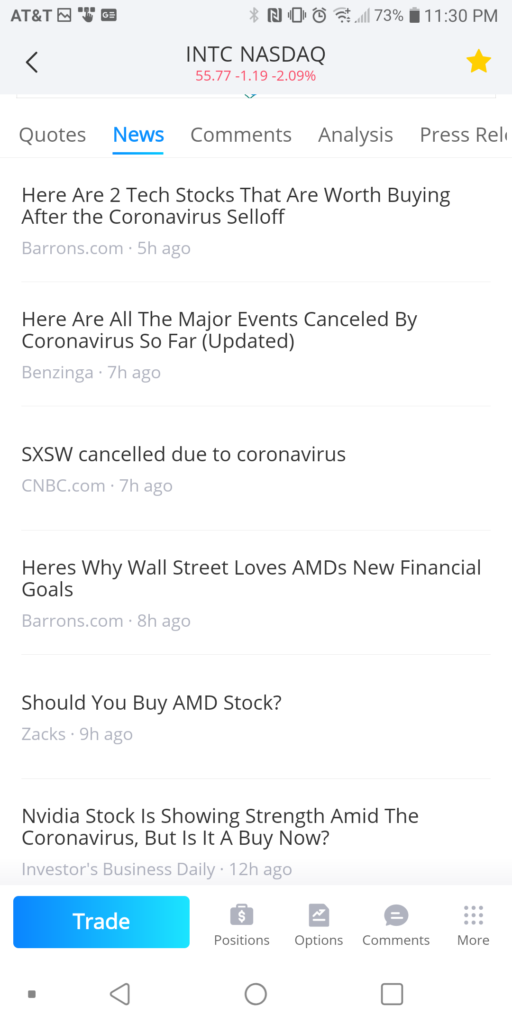Open the 2 Tech Stocks Worth Buying article

[x=255, y=221]
